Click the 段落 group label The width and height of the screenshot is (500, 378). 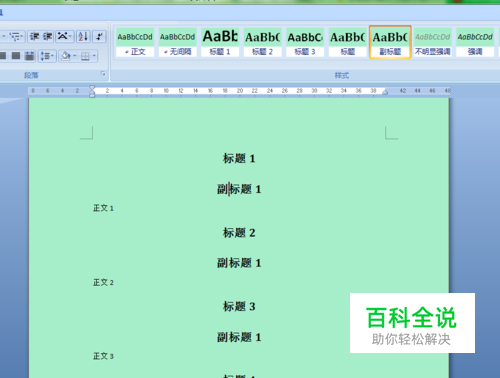(x=31, y=75)
